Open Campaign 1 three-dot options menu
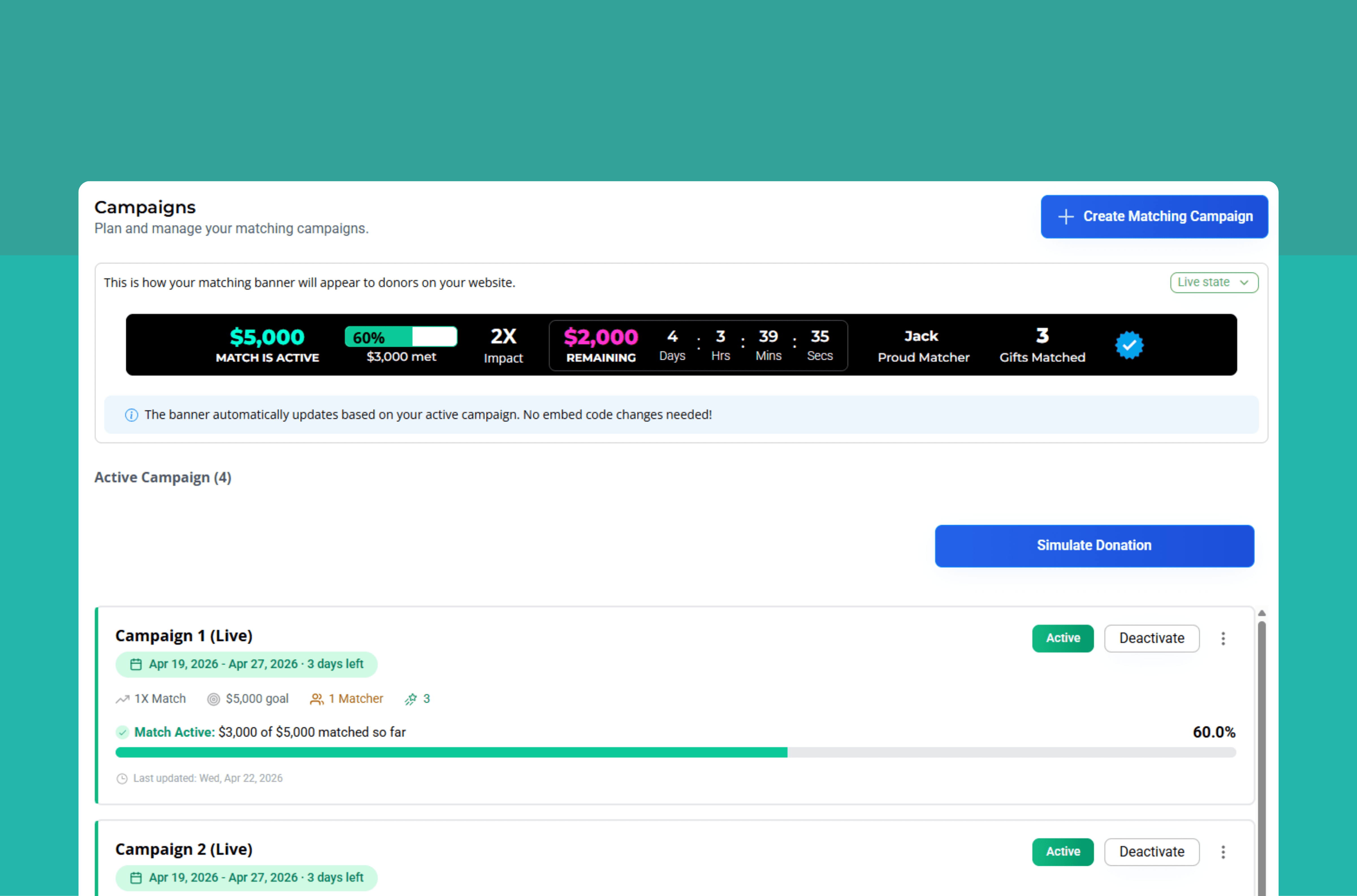Screen dimensions: 1357x896 pyautogui.click(x=1223, y=638)
